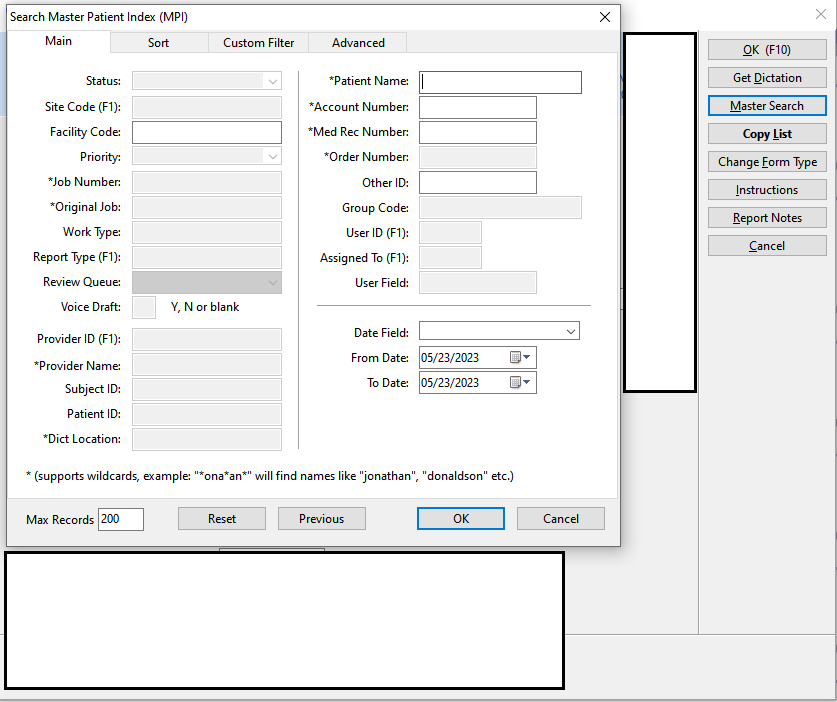The image size is (837, 702).
Task: Open the To Date calendar picker icon
Action: coord(519,382)
